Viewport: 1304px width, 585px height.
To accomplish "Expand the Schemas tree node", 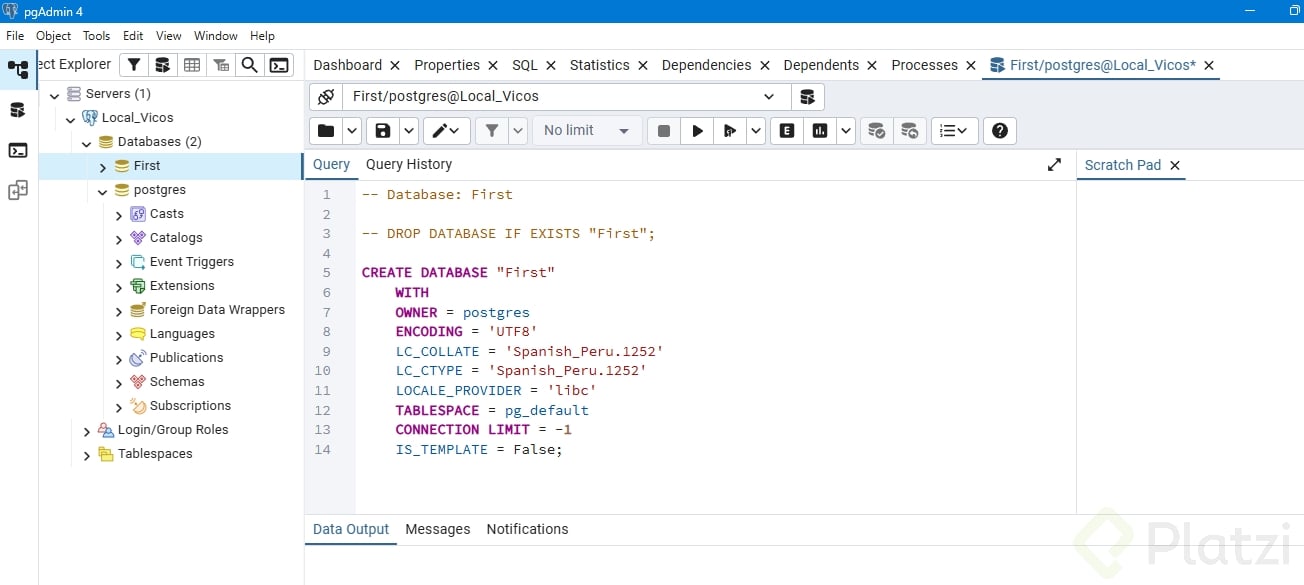I will coord(119,383).
